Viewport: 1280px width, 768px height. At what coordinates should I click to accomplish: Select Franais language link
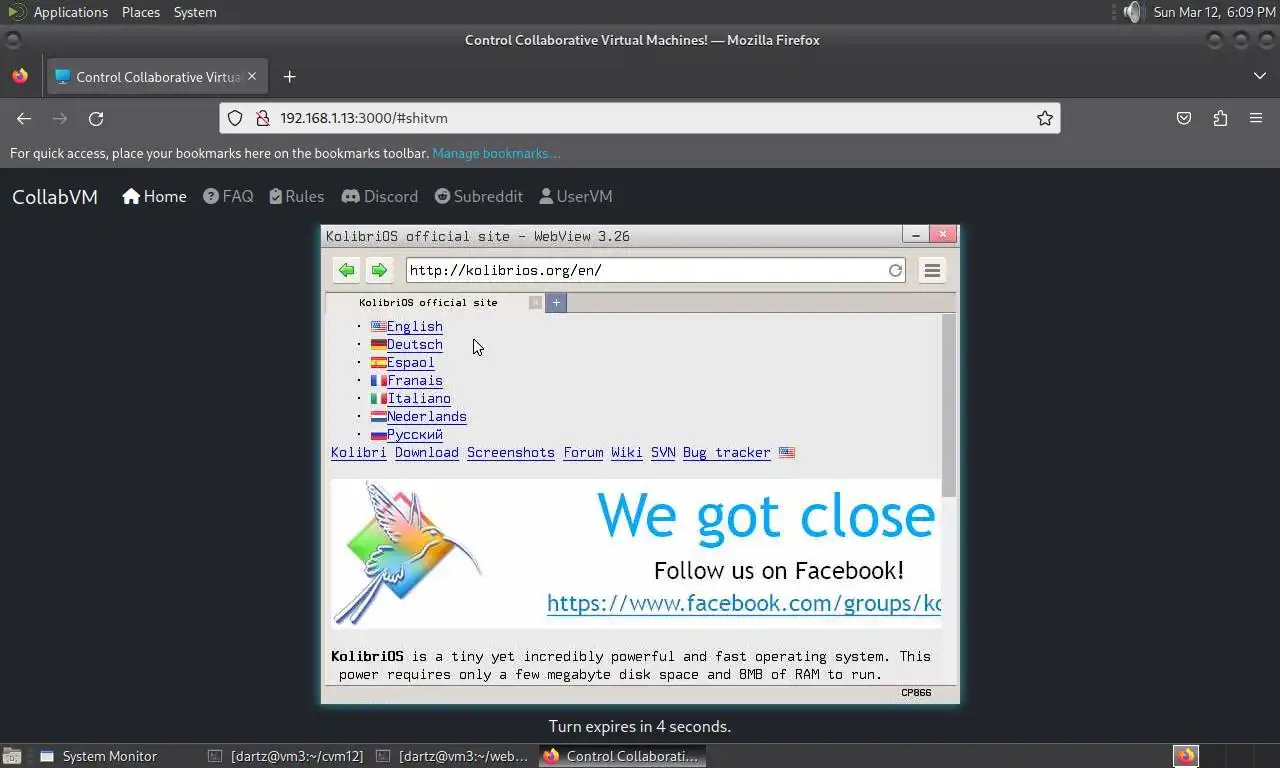click(414, 380)
